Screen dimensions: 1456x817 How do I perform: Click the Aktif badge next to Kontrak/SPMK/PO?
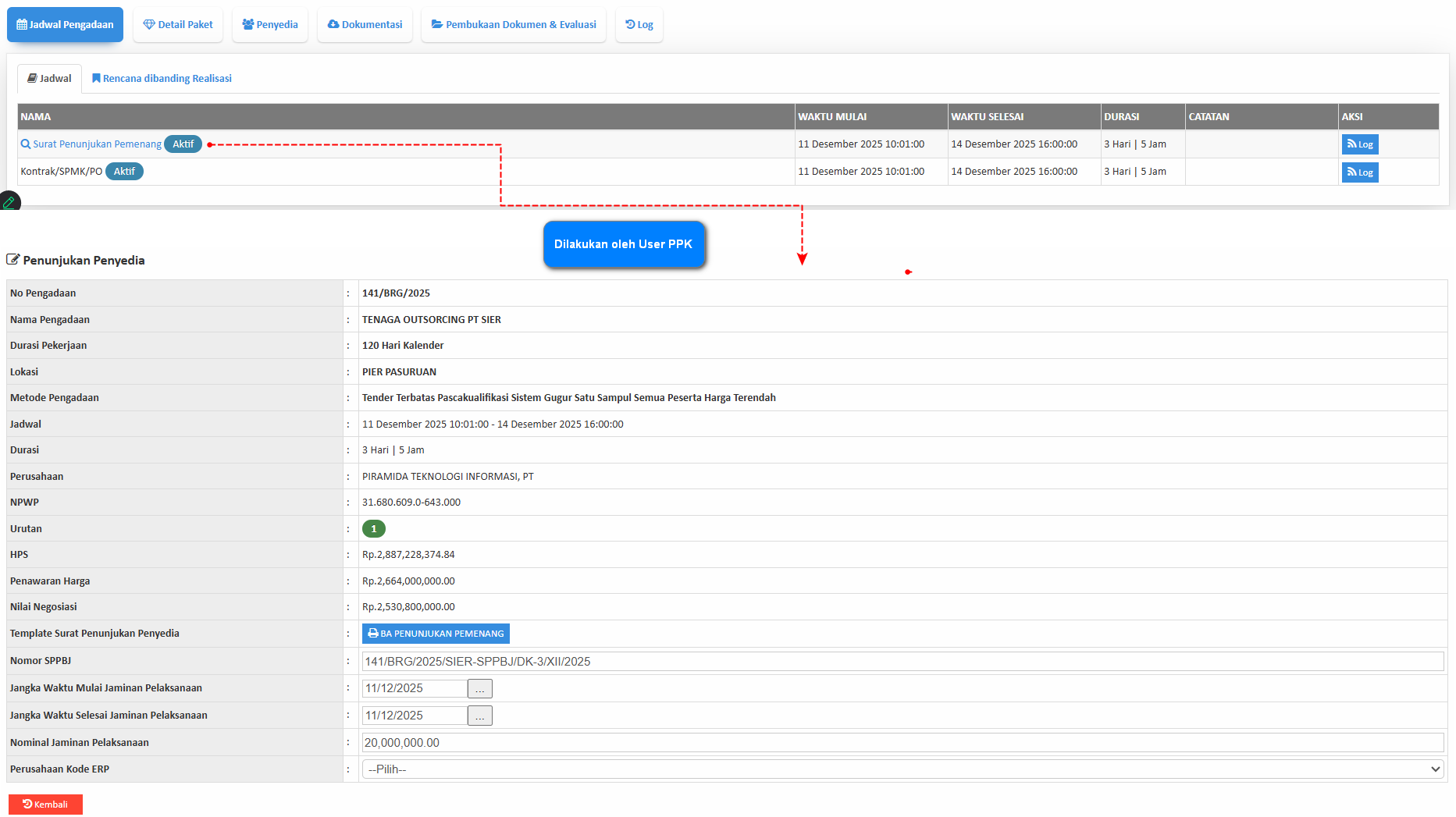click(124, 172)
